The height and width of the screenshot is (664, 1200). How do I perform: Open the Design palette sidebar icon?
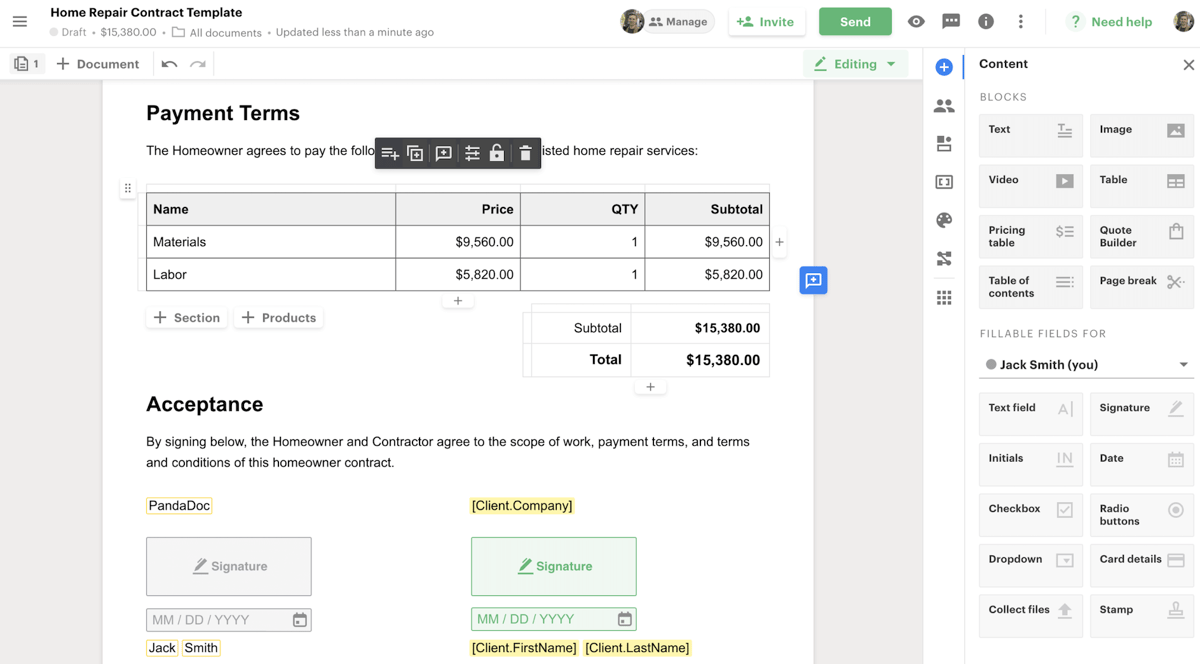pyautogui.click(x=944, y=220)
